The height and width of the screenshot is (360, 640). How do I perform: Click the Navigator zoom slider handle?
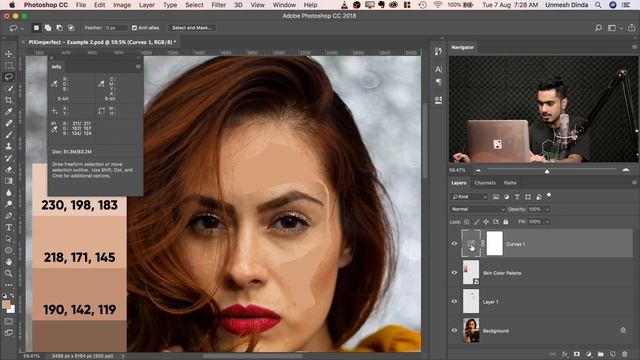tap(547, 171)
